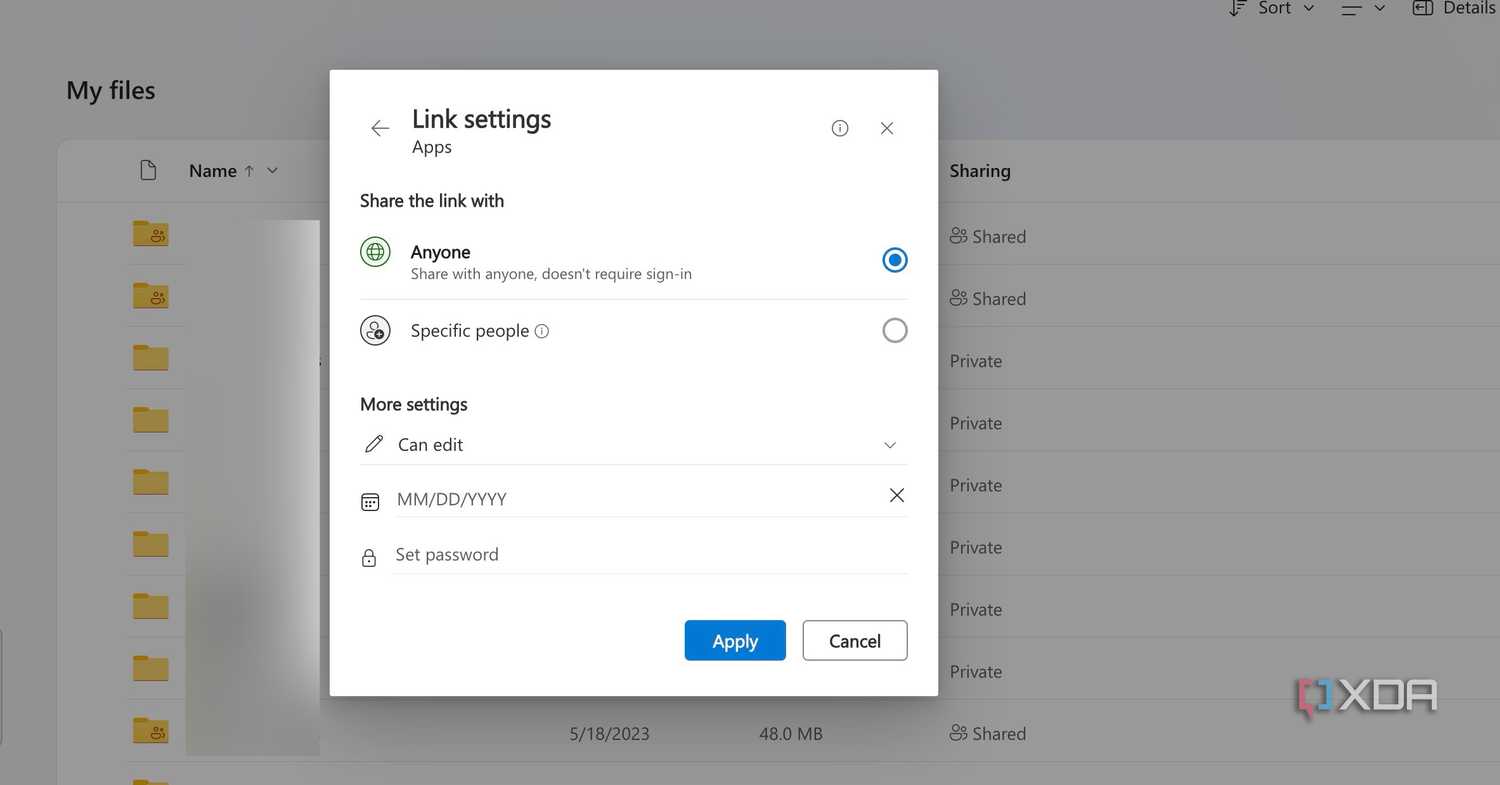The image size is (1500, 785).
Task: Click shared folder icon in the 5/18/2023 row
Action: pos(151,730)
